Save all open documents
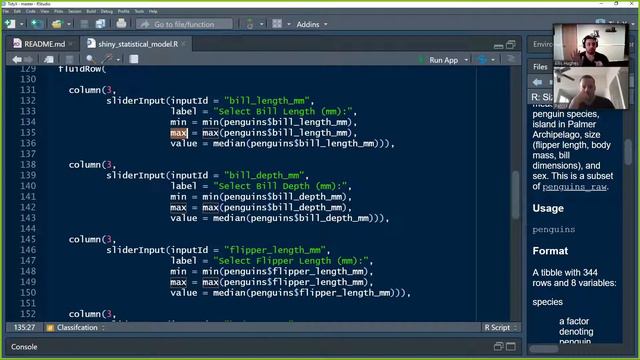This screenshot has width=640, height=360. [100, 24]
